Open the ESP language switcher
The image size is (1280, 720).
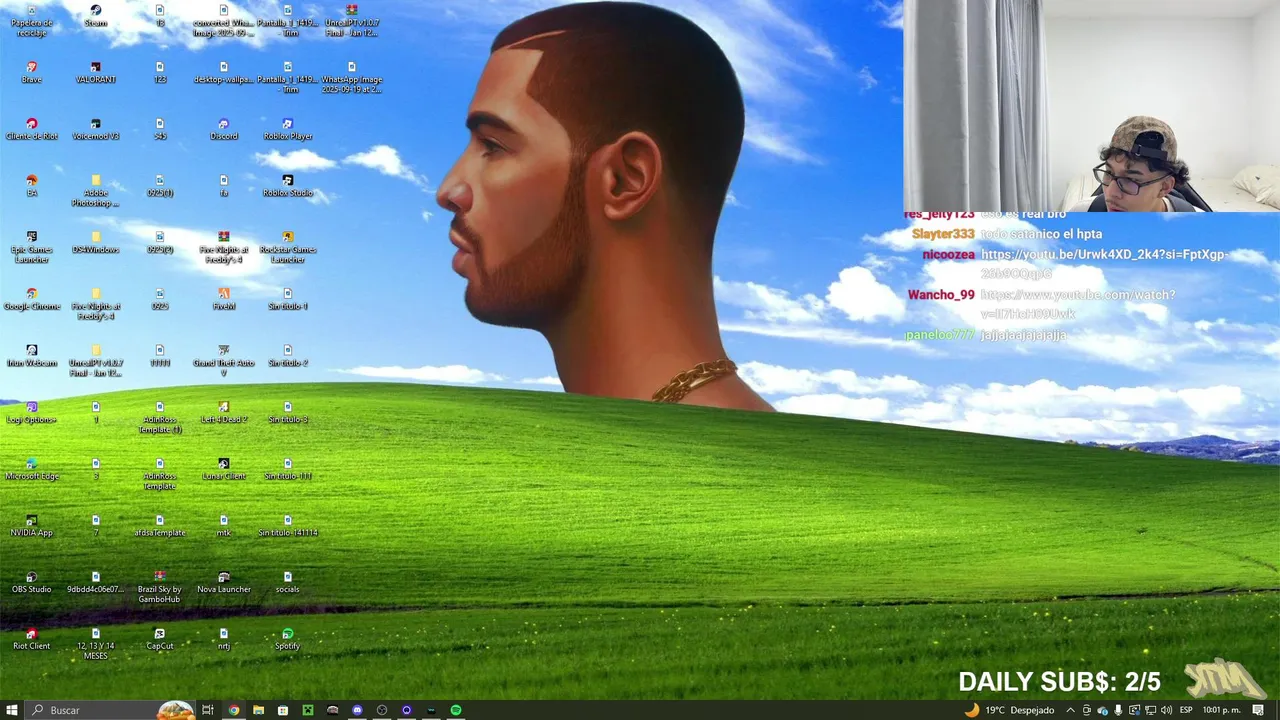[x=1186, y=710]
